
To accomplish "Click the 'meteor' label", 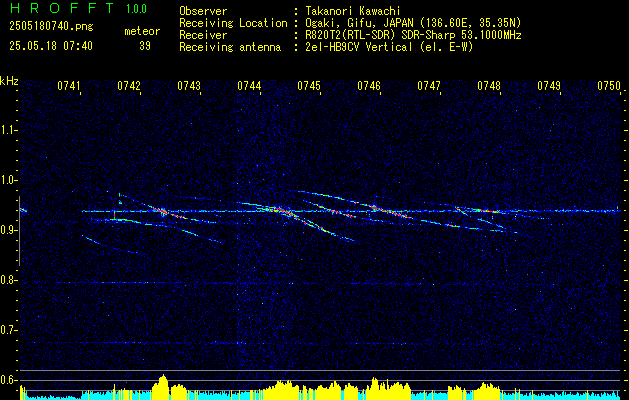I will point(142,31).
